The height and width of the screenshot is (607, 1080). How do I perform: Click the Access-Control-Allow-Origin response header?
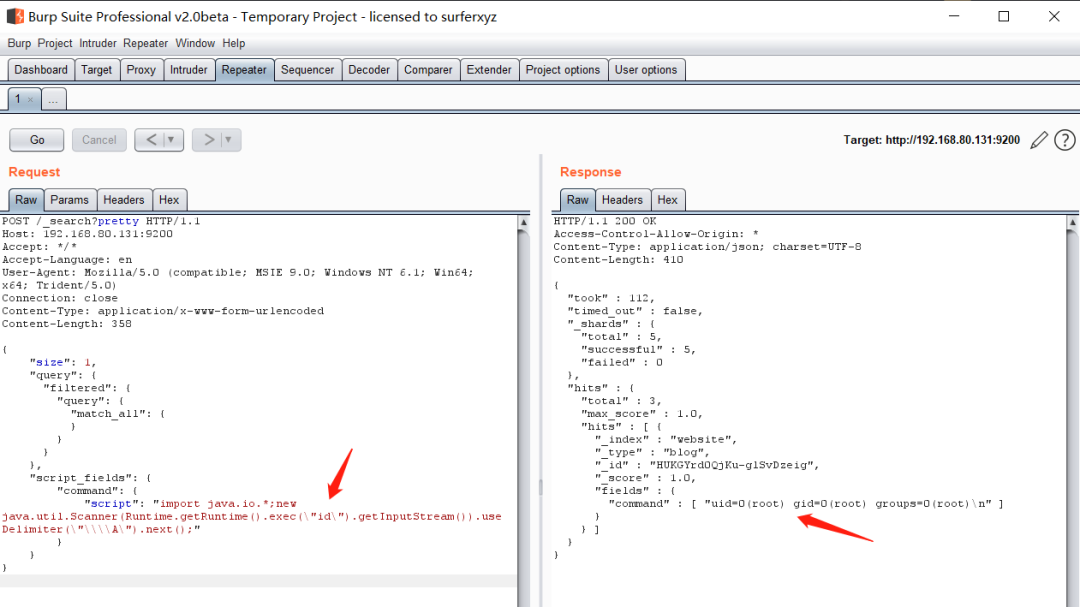coord(656,234)
